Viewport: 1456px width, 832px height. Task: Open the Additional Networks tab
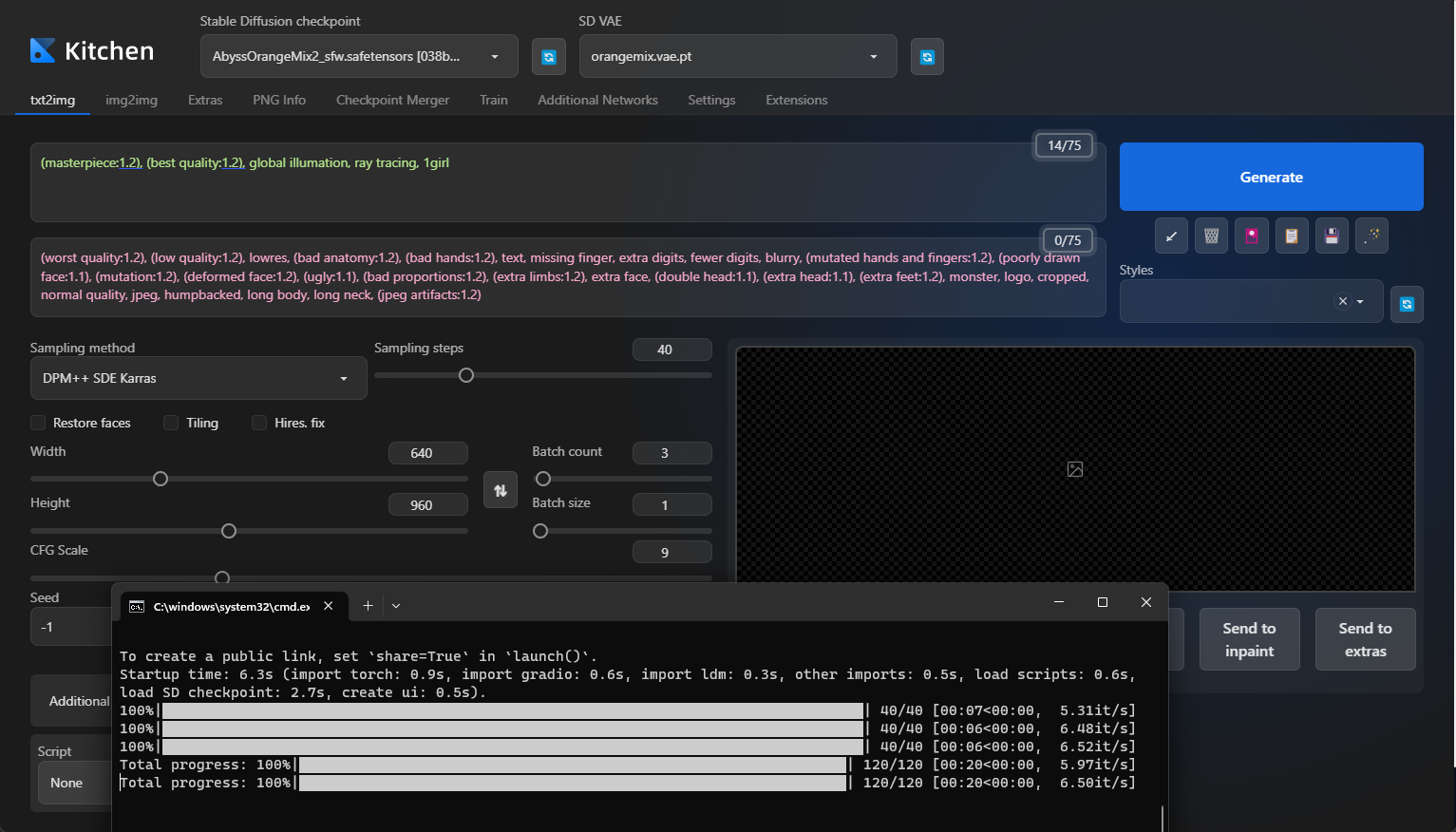pos(597,100)
